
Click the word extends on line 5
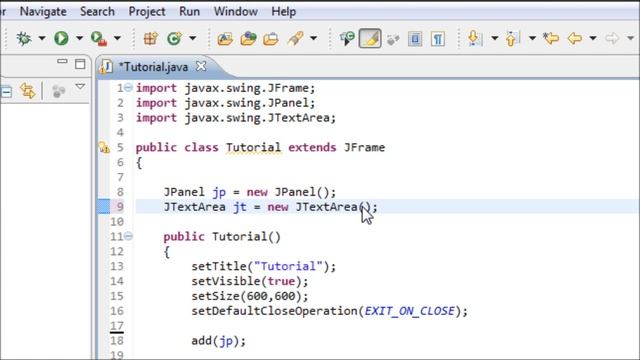[x=312, y=147]
